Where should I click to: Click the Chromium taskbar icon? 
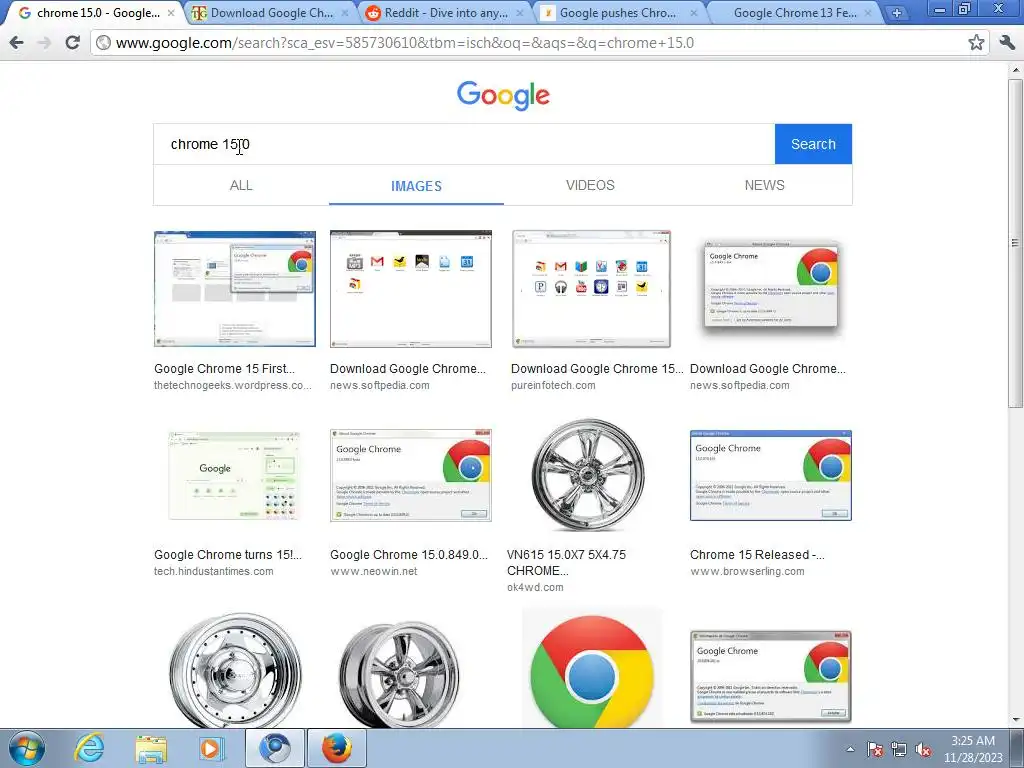(275, 748)
